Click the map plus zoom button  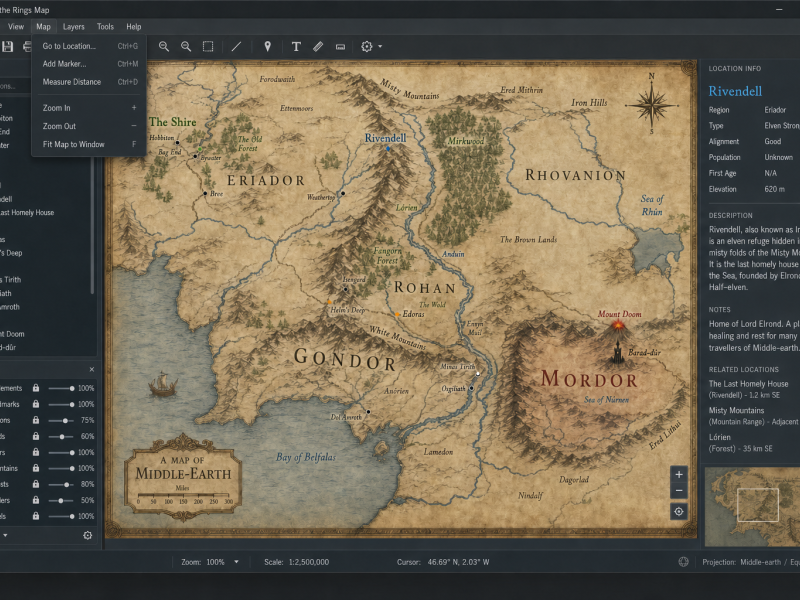[679, 474]
